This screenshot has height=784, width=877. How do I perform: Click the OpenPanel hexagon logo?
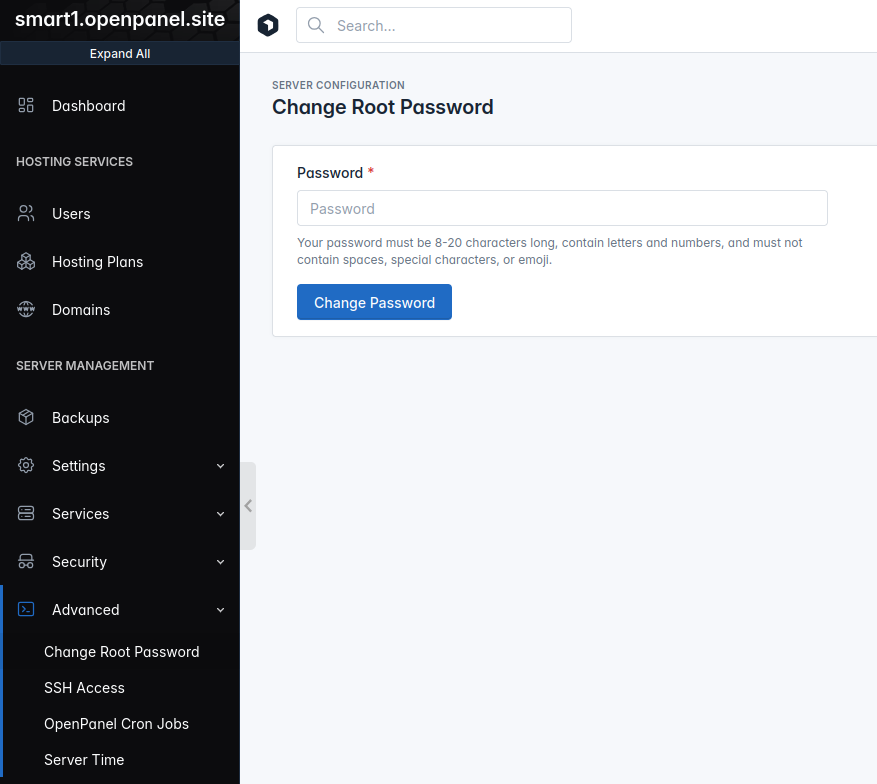268,25
